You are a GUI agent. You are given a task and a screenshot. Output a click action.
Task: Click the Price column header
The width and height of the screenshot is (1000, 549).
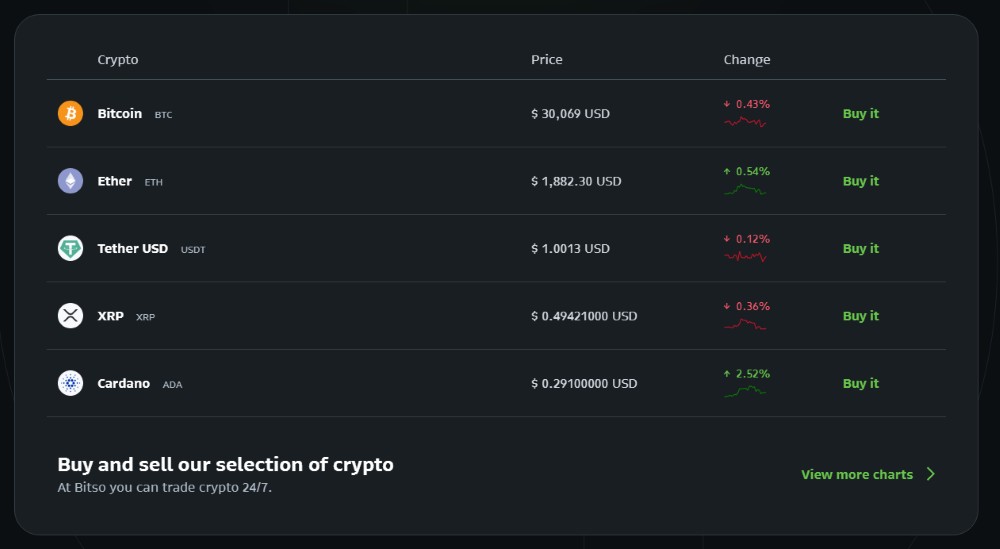tap(547, 59)
